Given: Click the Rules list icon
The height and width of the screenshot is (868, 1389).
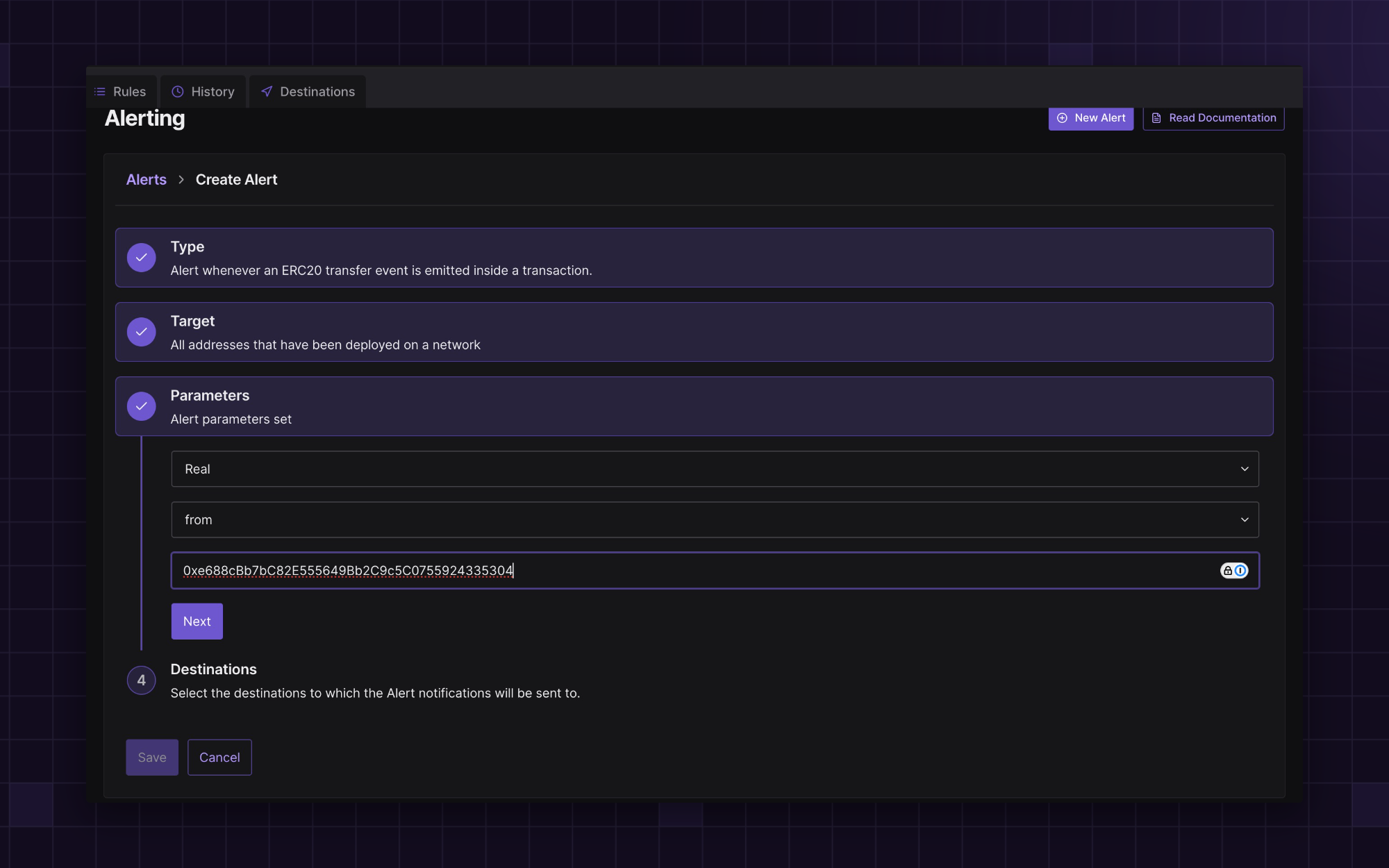Looking at the screenshot, I should pyautogui.click(x=100, y=92).
